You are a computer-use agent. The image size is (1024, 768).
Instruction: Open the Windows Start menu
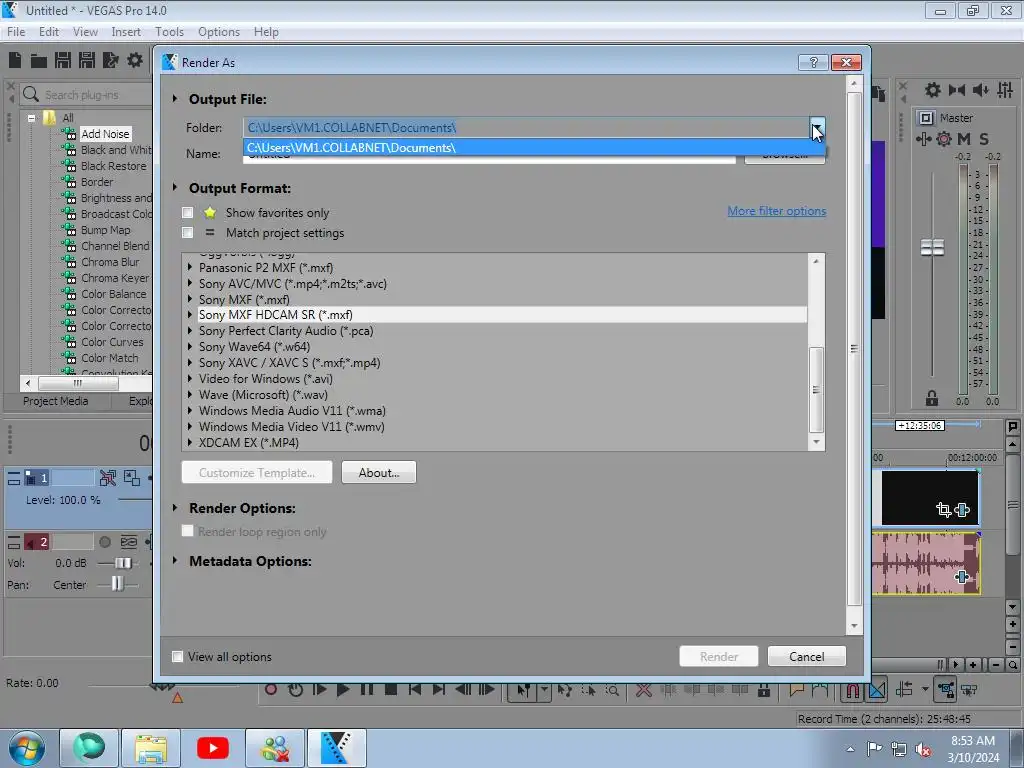pos(26,748)
